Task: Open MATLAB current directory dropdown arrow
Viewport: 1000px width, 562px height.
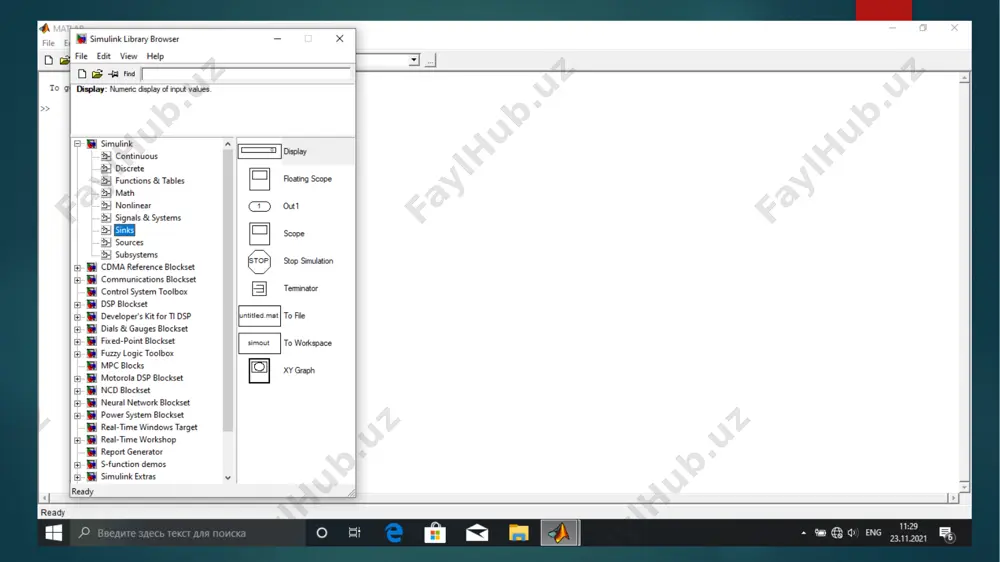Action: click(x=414, y=60)
